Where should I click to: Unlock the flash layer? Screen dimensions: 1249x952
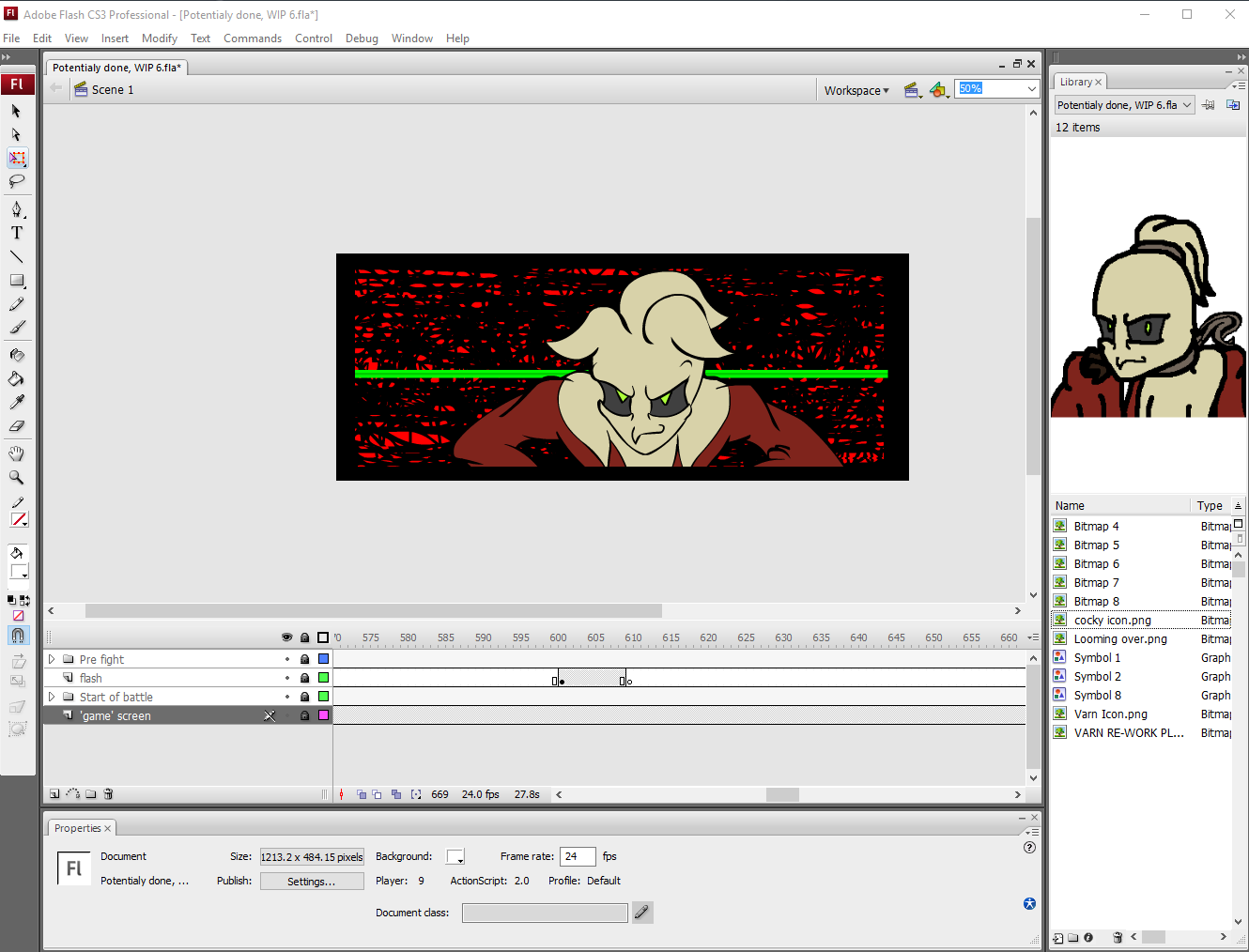(x=304, y=678)
